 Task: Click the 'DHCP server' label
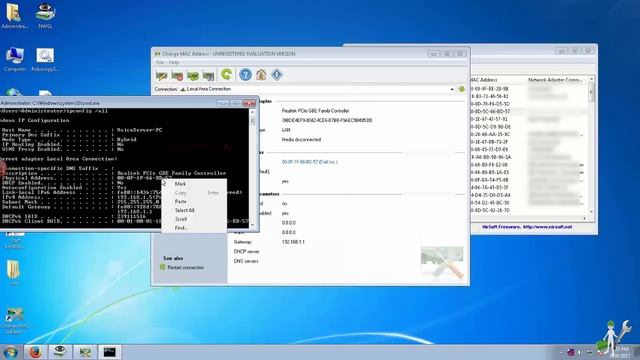[x=246, y=252]
